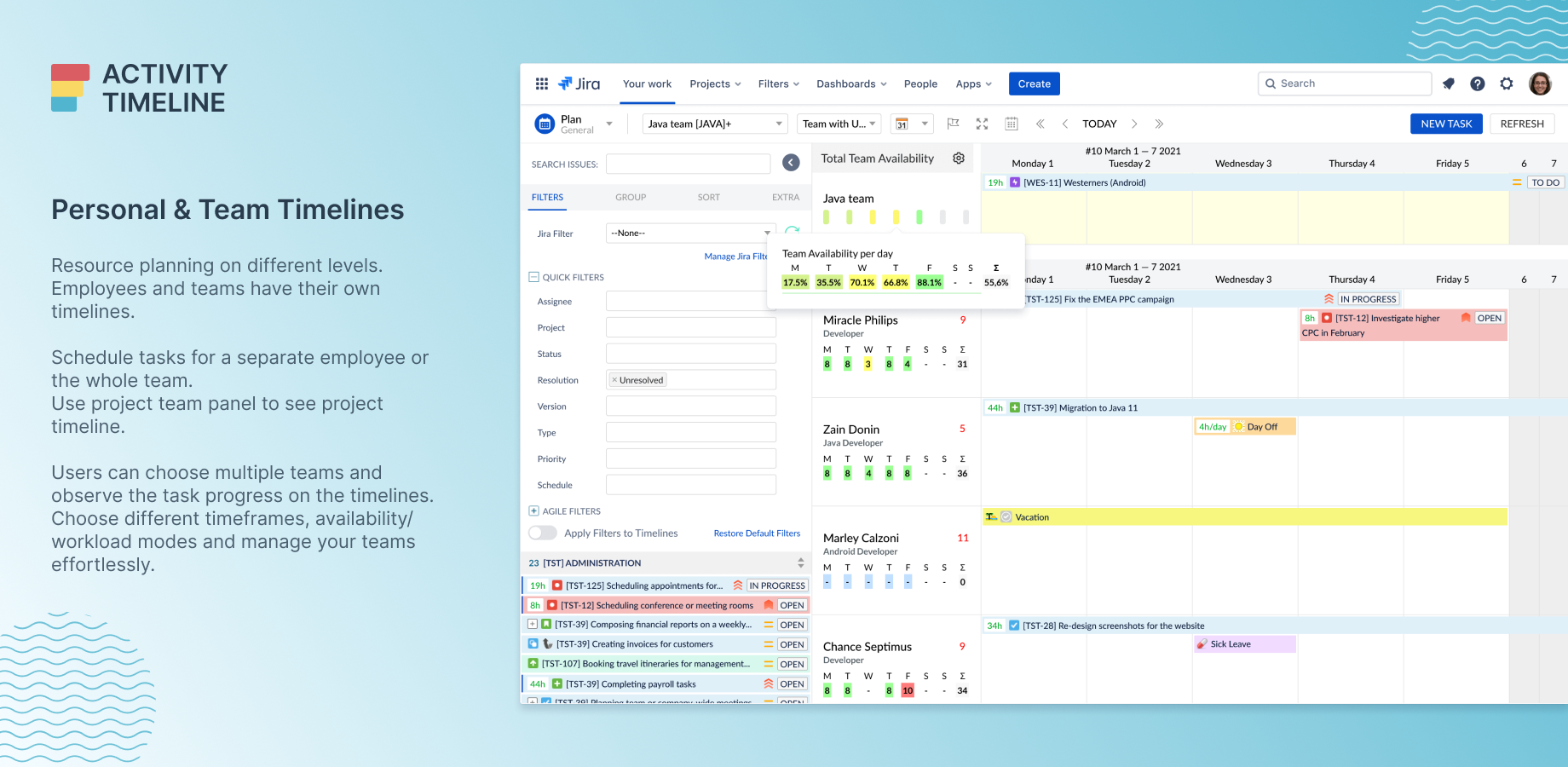
Task: Click the SEARCH ISSUES field
Action: 689,164
